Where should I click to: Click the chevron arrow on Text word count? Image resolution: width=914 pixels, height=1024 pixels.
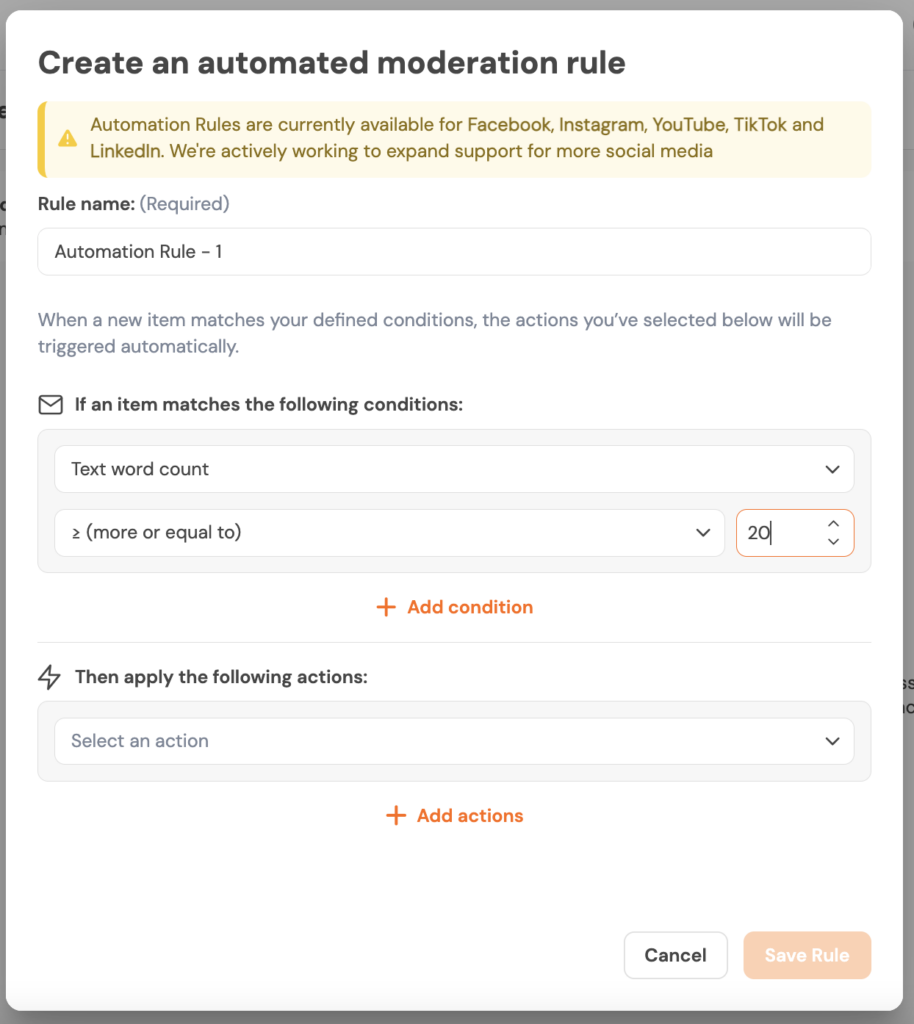[832, 469]
